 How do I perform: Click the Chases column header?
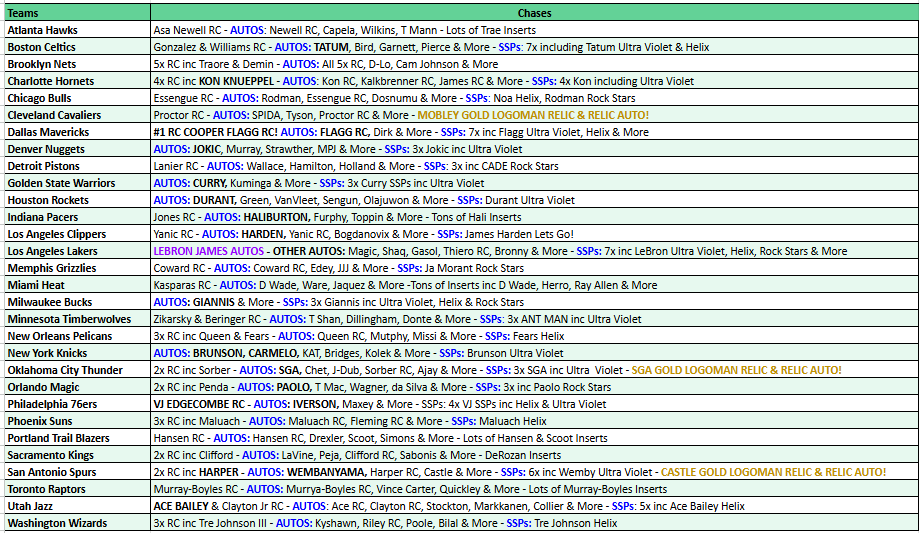(x=534, y=13)
